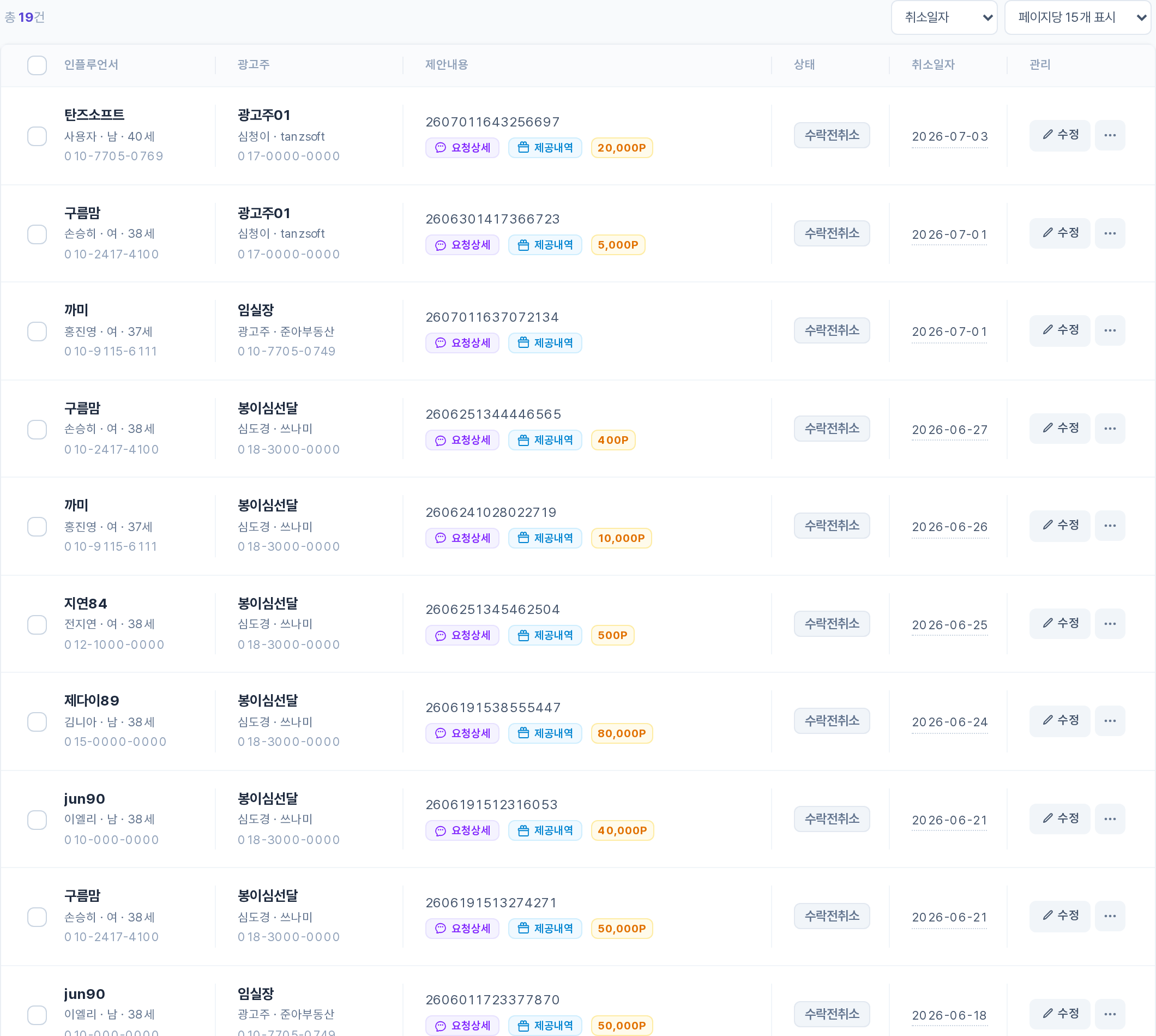
Task: Open the 취소일자 sort dropdown
Action: tap(944, 17)
